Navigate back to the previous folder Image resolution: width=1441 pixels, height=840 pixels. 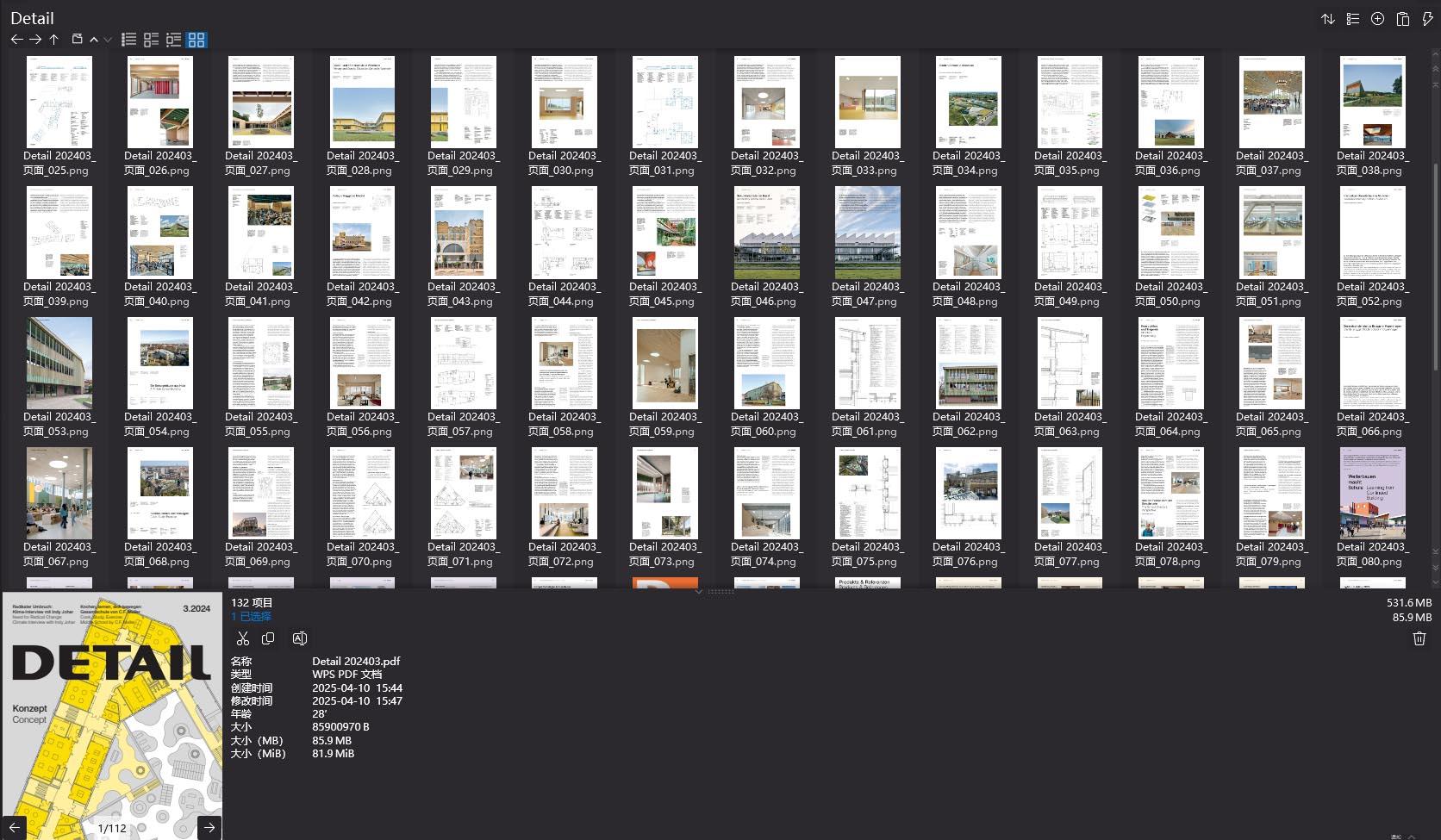click(x=16, y=40)
